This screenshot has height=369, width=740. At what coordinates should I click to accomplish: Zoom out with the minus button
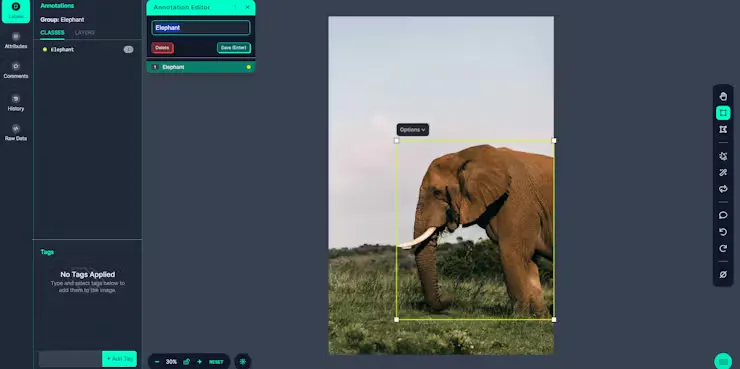coord(157,362)
